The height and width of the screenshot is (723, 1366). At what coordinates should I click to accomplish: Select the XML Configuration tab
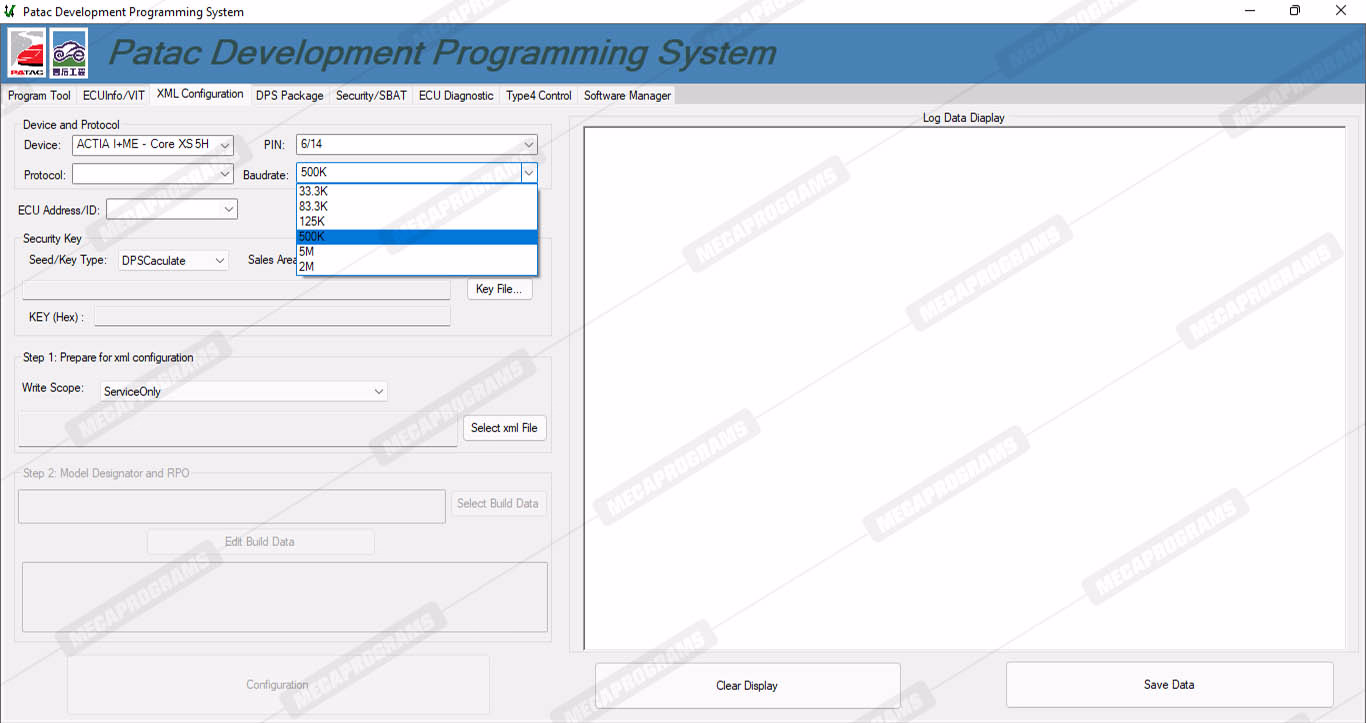[200, 94]
